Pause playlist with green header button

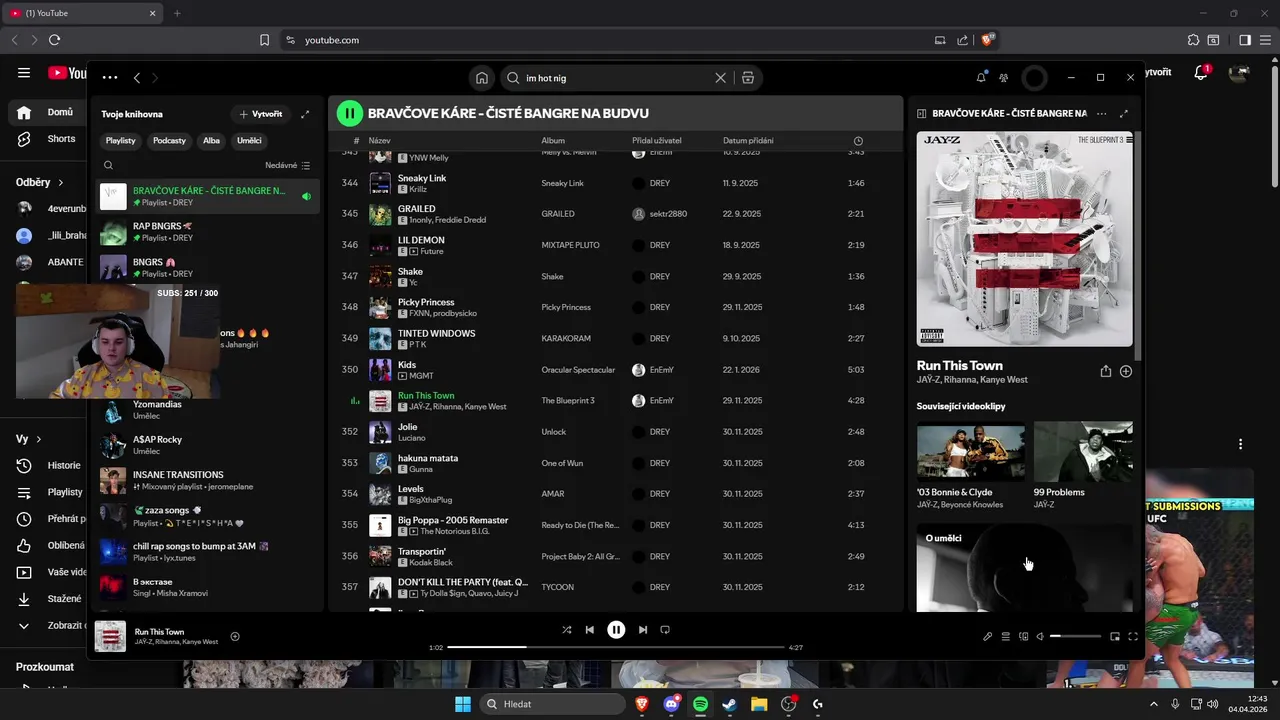tap(349, 113)
